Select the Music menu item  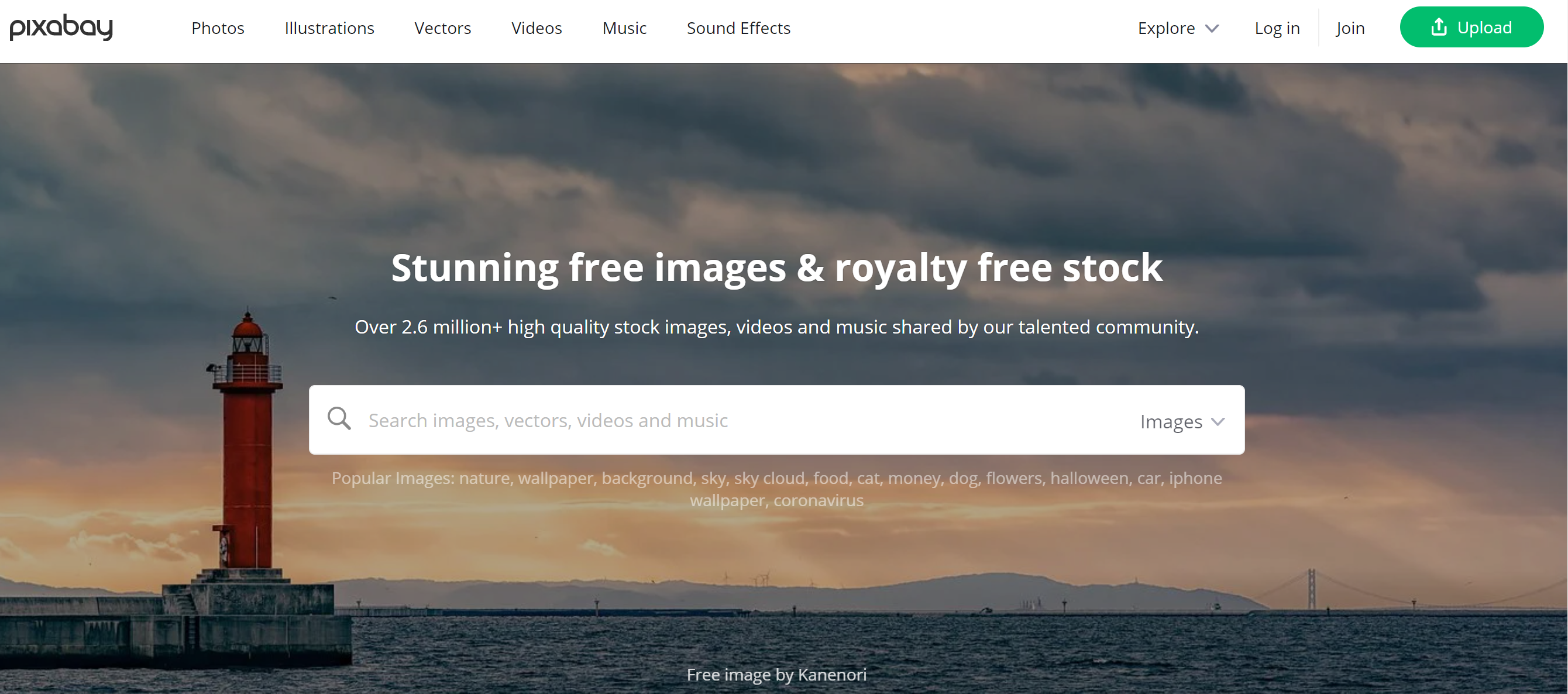[x=624, y=28]
